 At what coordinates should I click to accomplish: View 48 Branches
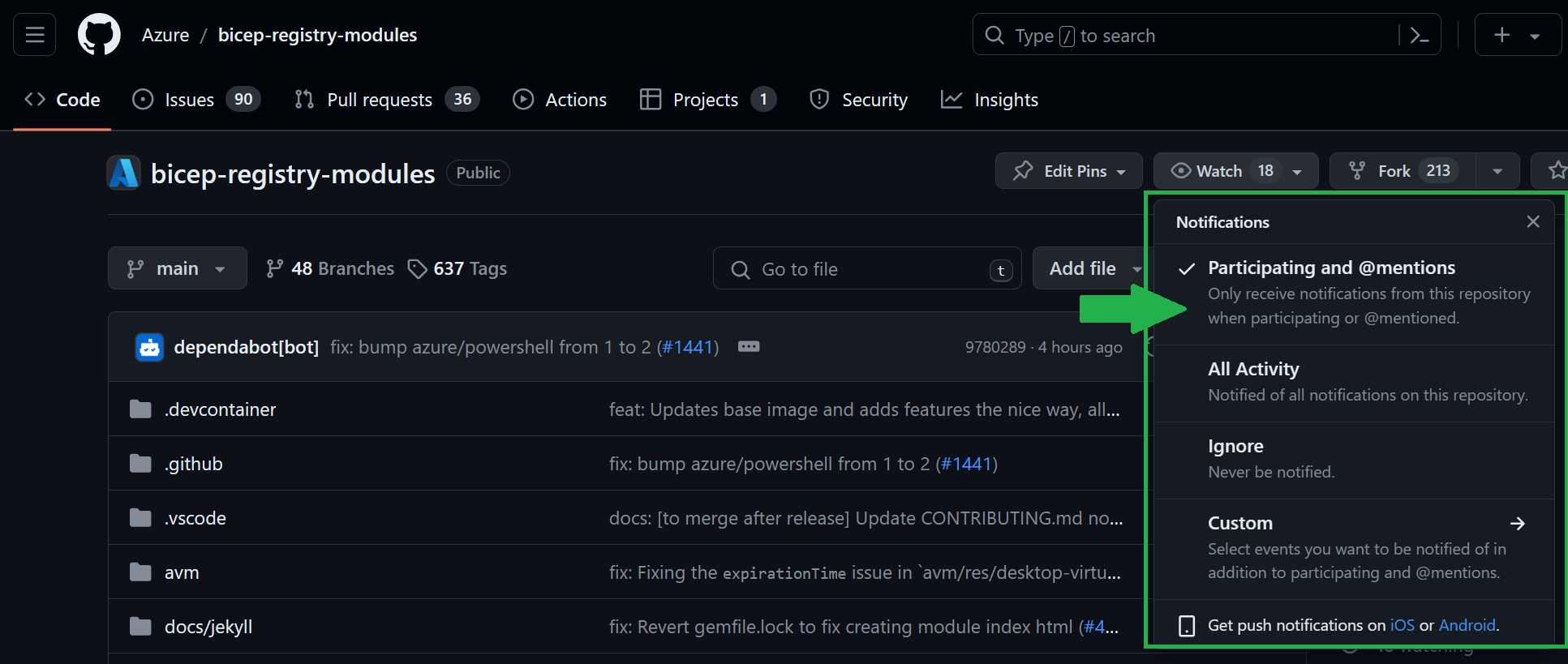point(330,268)
